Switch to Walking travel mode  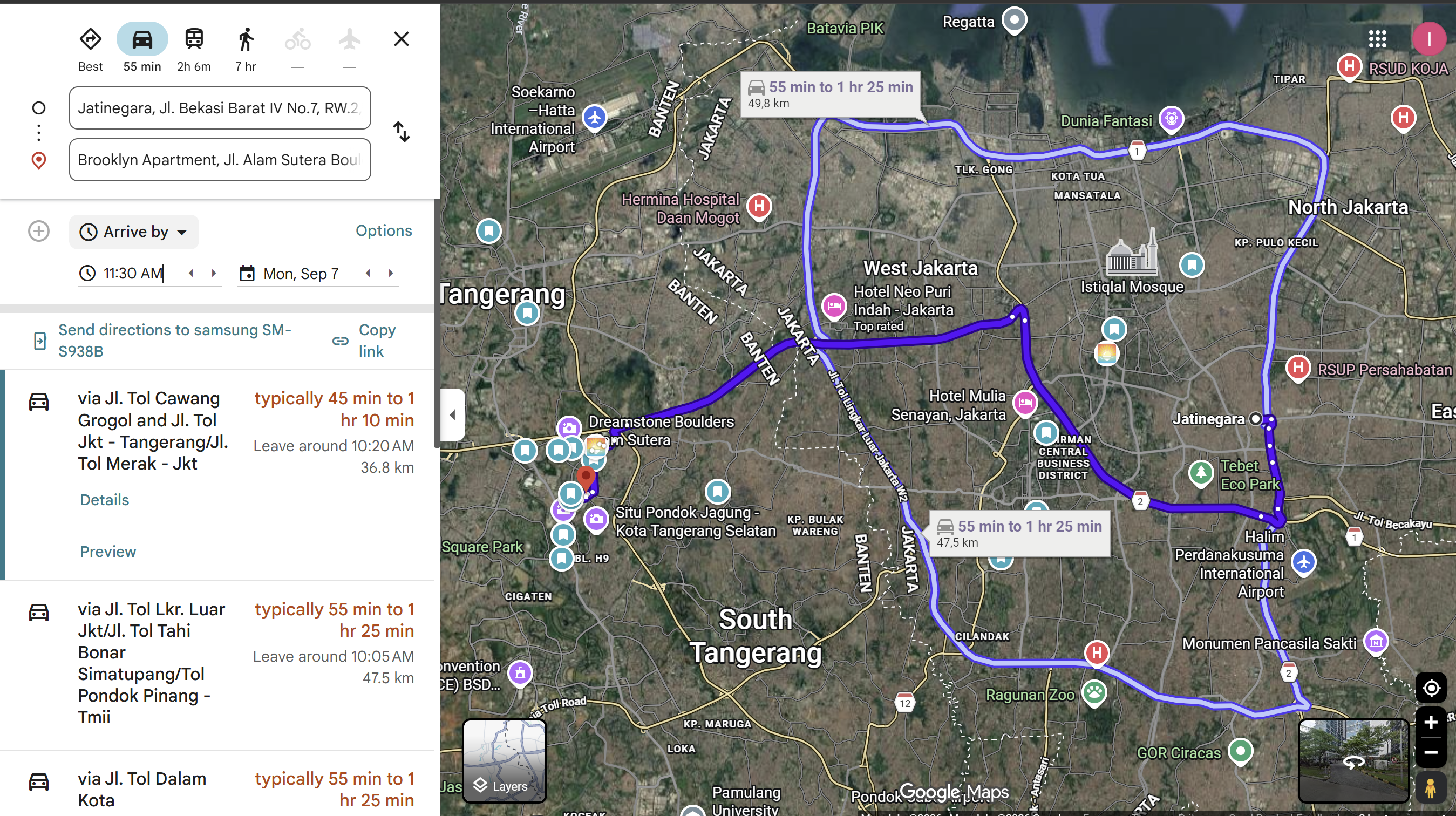tap(246, 39)
